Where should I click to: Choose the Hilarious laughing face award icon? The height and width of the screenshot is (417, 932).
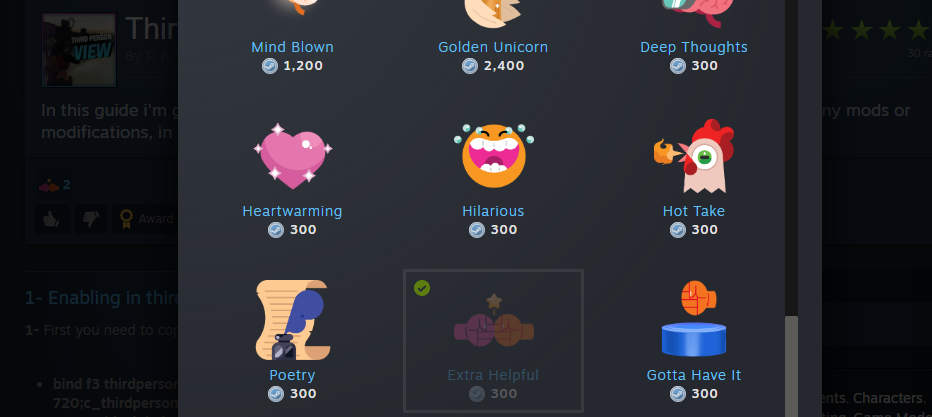click(x=493, y=156)
